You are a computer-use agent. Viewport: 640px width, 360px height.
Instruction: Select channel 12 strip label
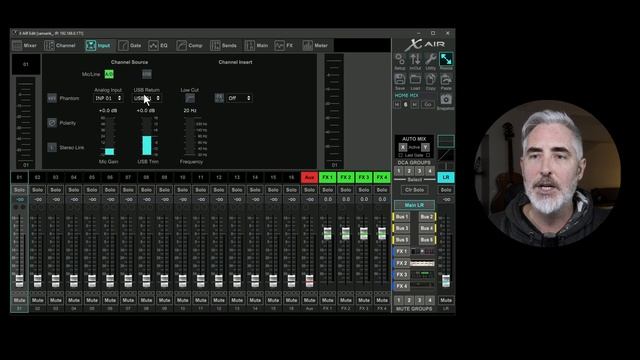coord(219,177)
